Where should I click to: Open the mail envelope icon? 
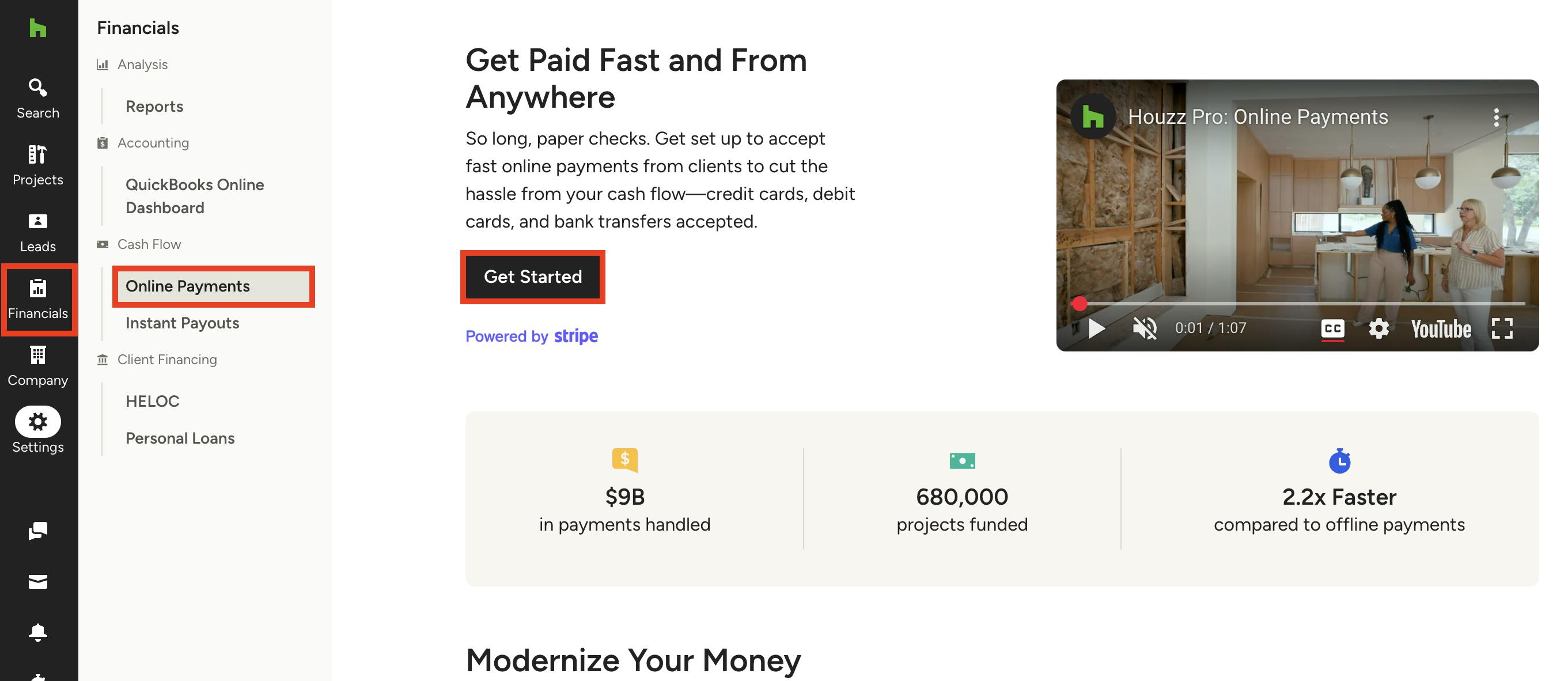pyautogui.click(x=38, y=582)
